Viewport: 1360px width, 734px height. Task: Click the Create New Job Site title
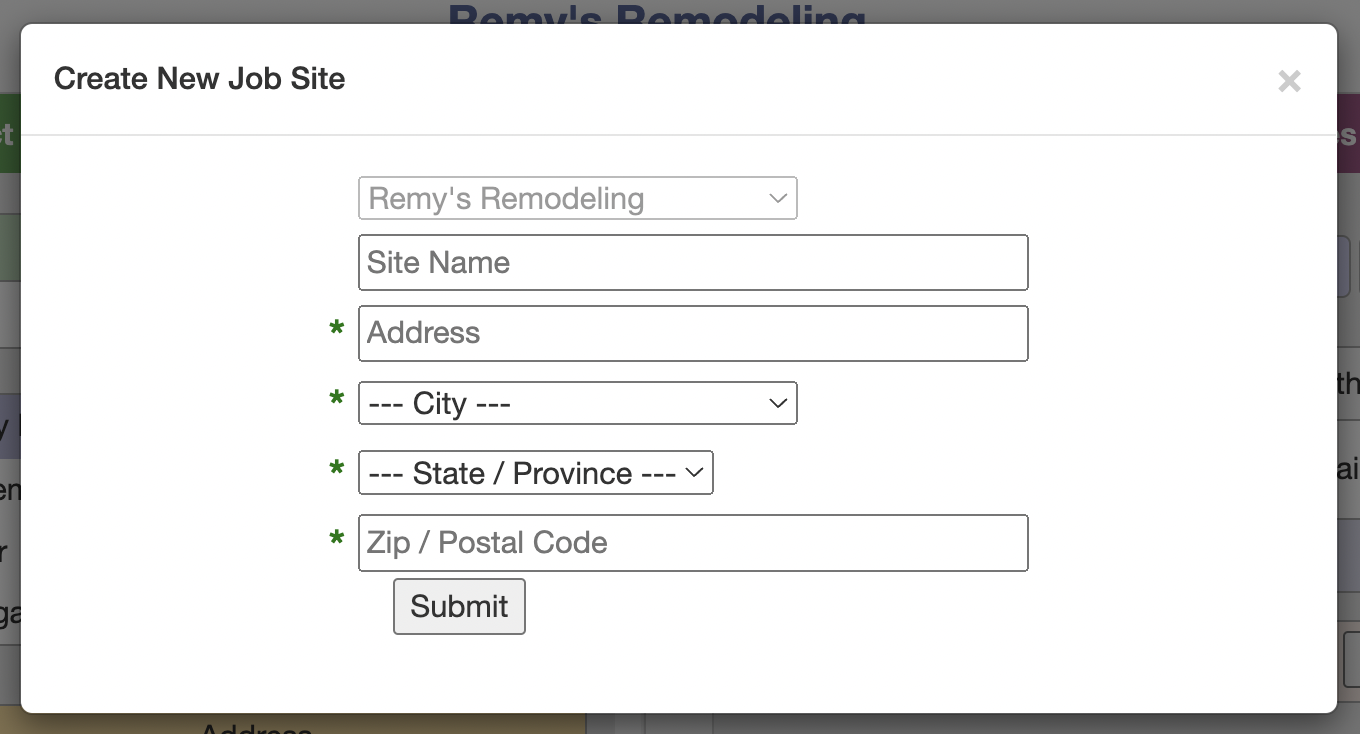click(x=199, y=79)
